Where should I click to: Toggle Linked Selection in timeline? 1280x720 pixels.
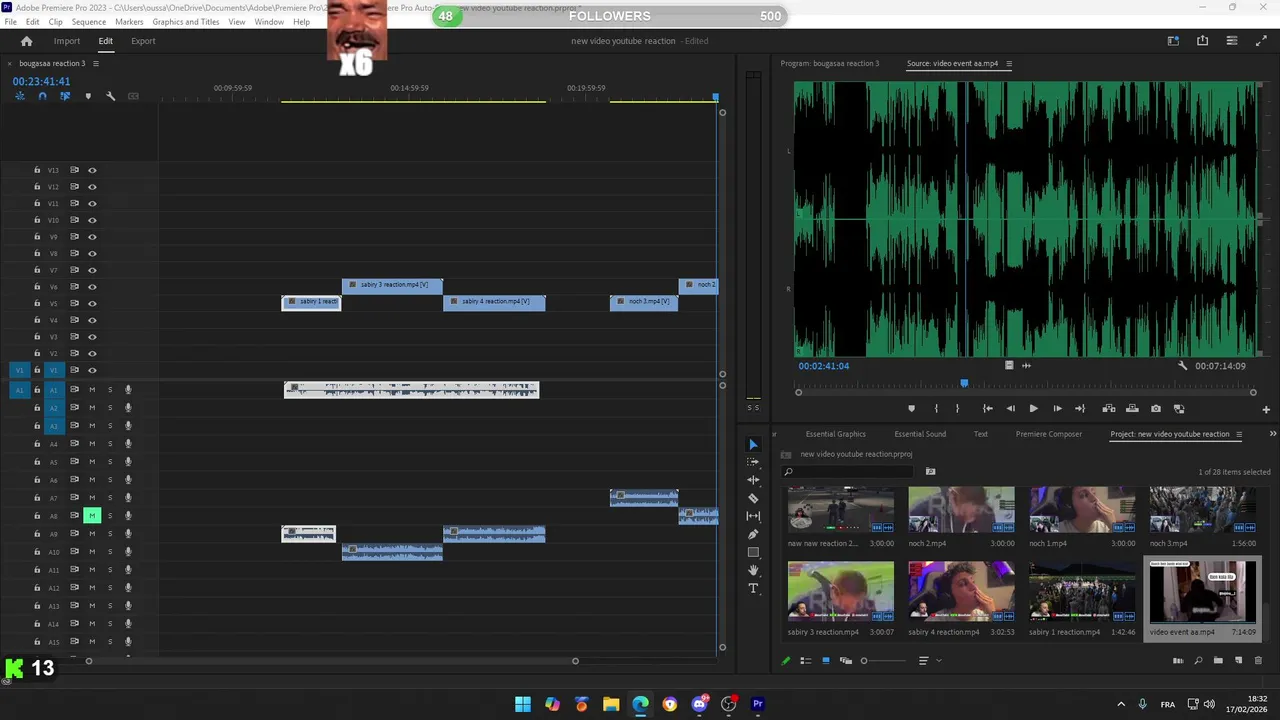click(x=65, y=96)
